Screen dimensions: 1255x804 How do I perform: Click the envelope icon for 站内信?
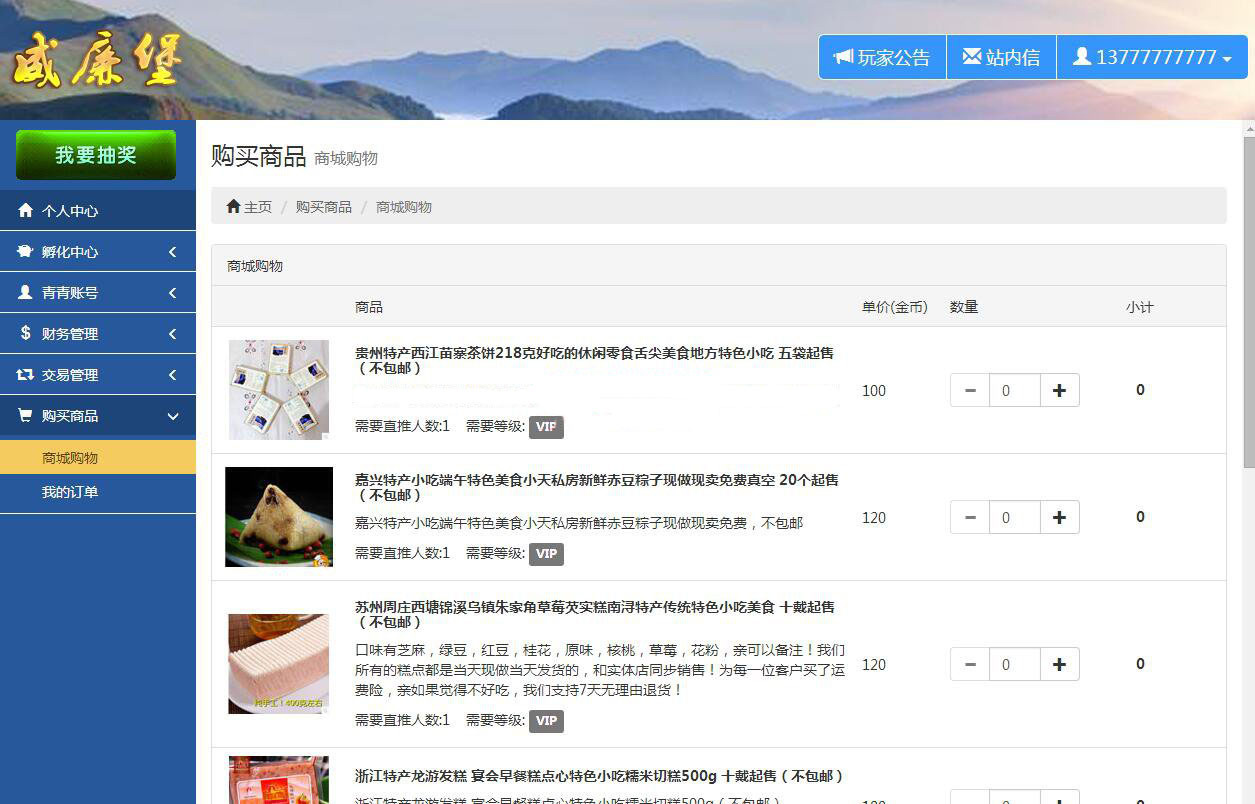[971, 57]
